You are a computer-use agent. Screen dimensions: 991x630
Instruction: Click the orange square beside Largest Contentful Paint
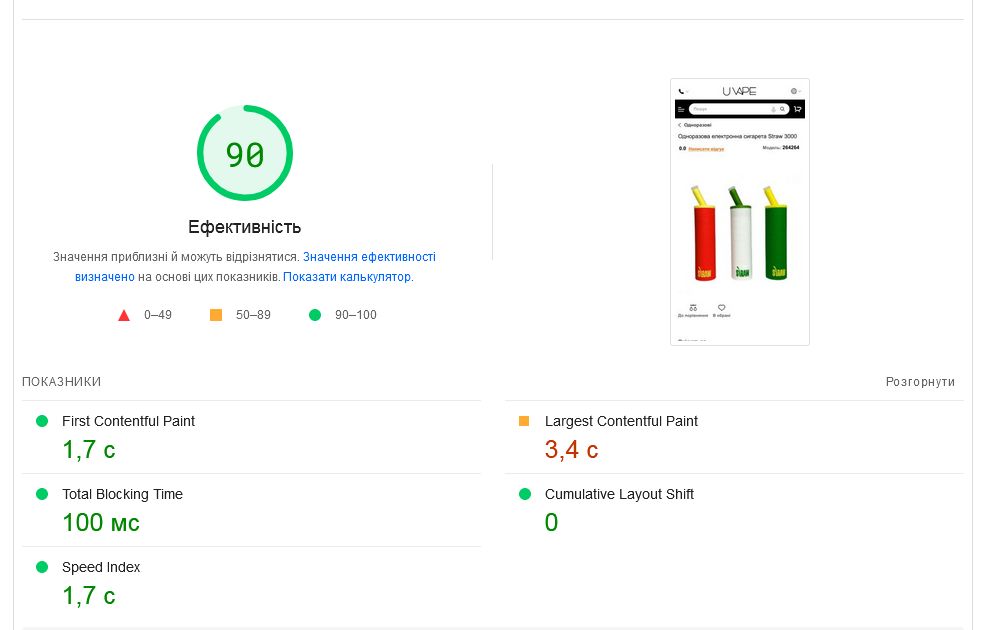[x=524, y=421]
